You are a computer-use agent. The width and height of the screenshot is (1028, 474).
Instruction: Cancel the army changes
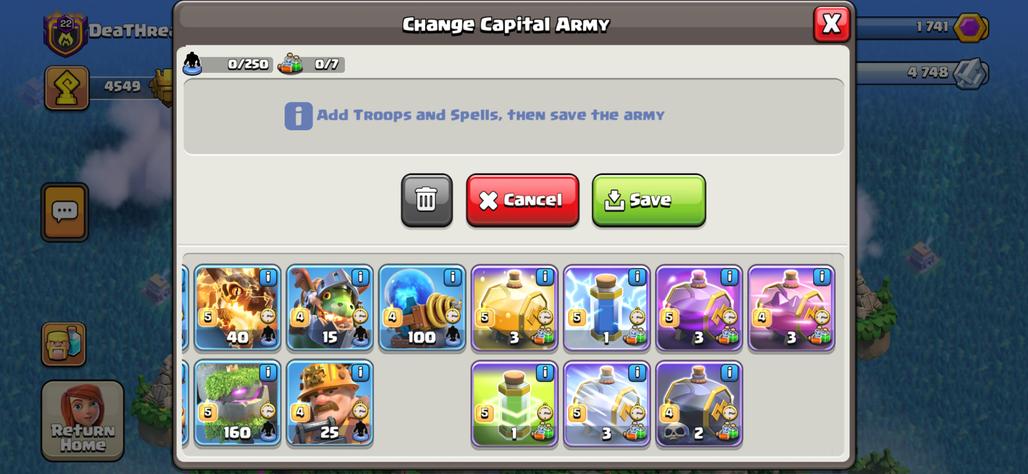pyautogui.click(x=523, y=200)
